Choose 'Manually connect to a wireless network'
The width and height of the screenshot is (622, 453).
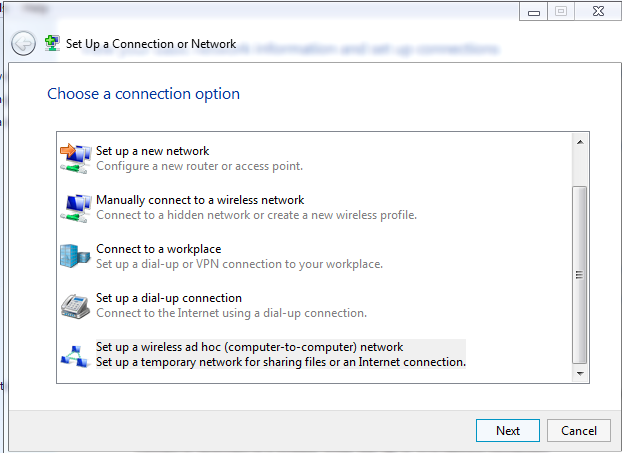coord(200,200)
